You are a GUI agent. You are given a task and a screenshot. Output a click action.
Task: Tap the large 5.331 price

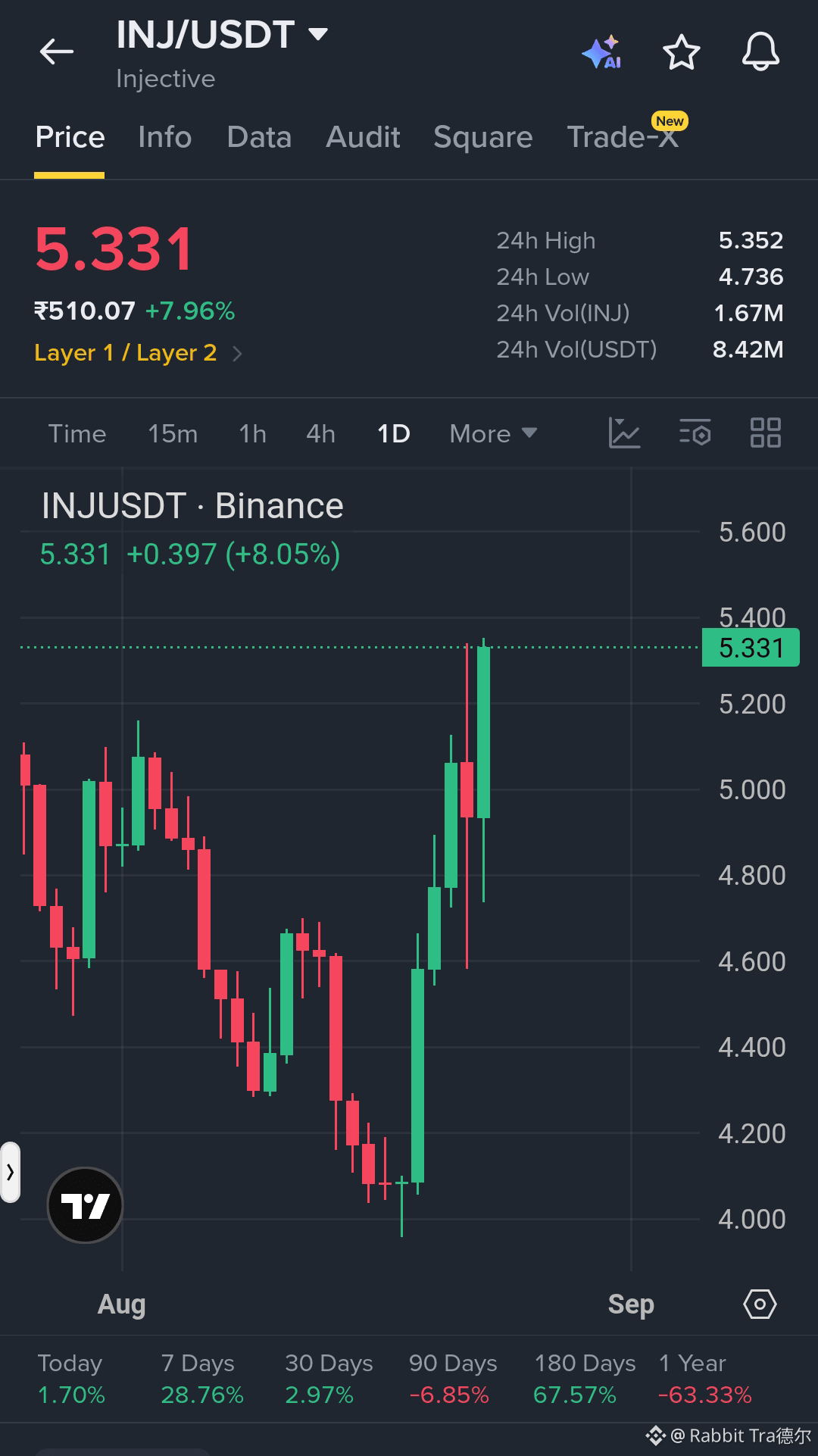pyautogui.click(x=114, y=249)
